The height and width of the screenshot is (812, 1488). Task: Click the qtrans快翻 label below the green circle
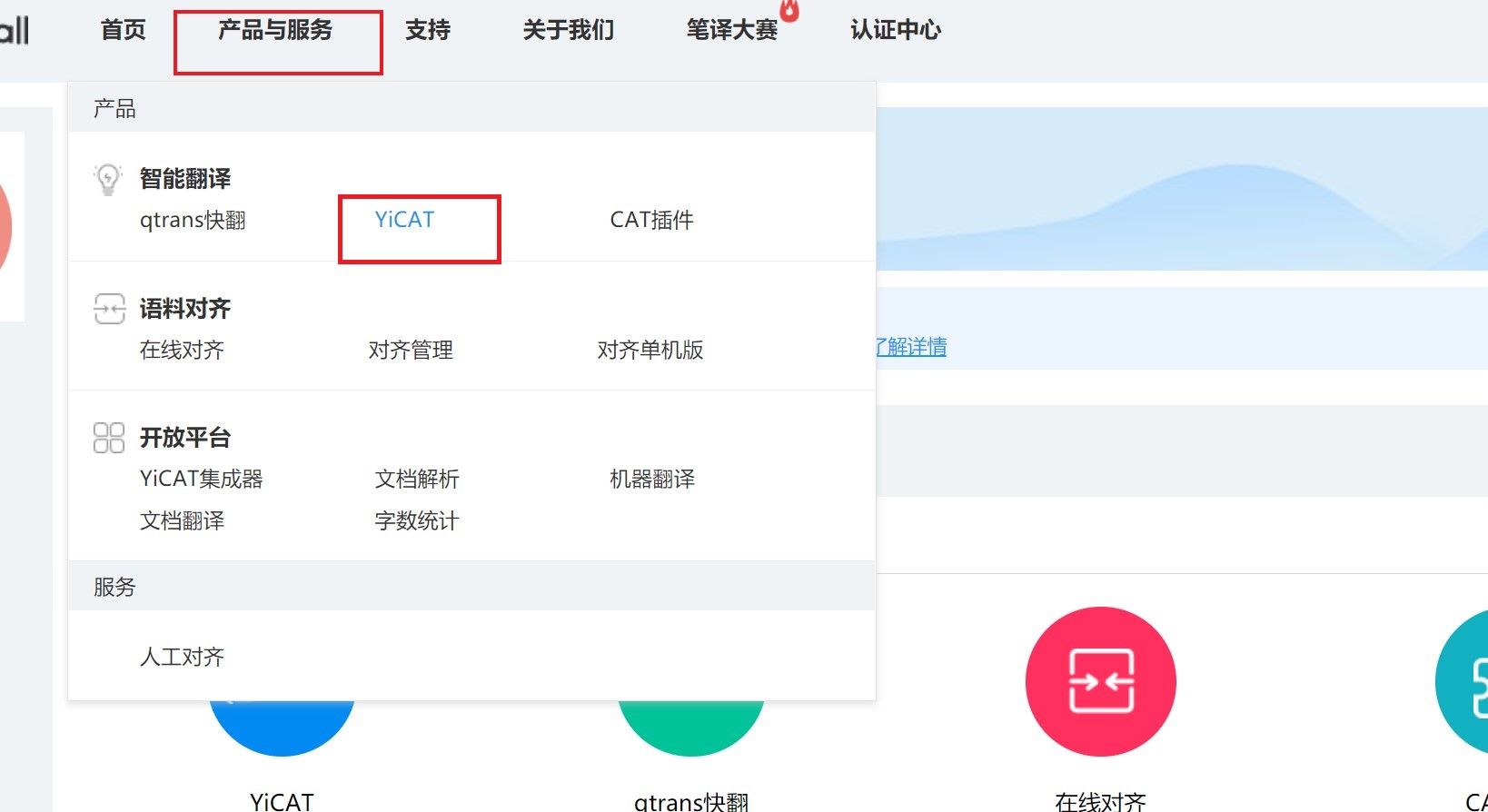tap(691, 802)
